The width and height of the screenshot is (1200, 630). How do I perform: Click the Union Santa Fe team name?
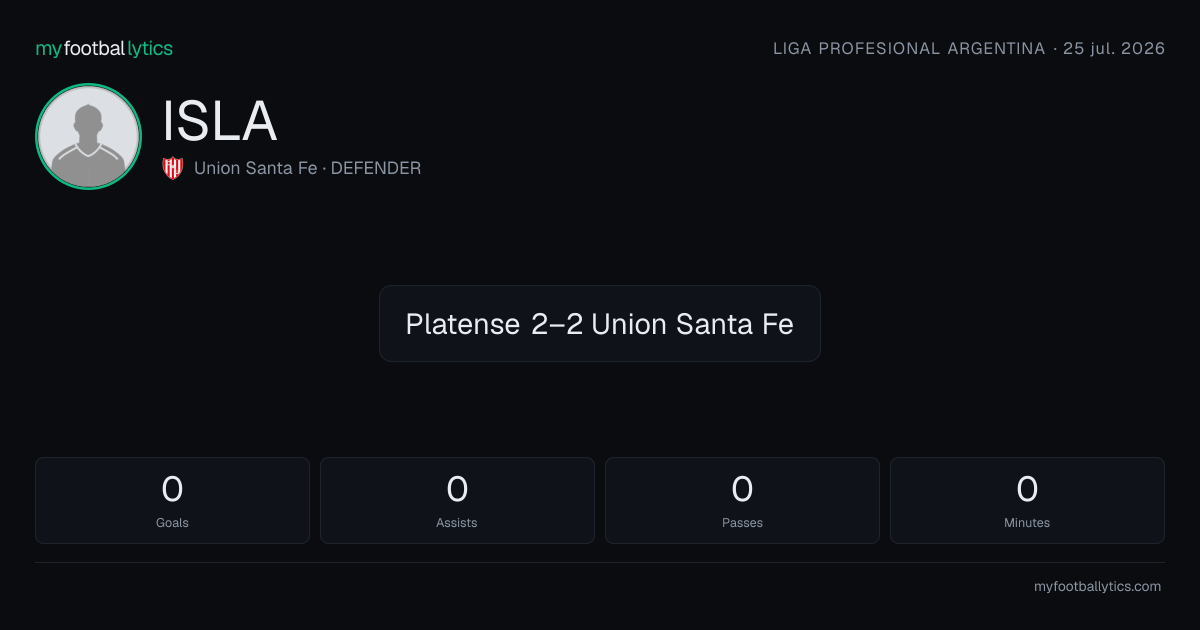point(255,168)
